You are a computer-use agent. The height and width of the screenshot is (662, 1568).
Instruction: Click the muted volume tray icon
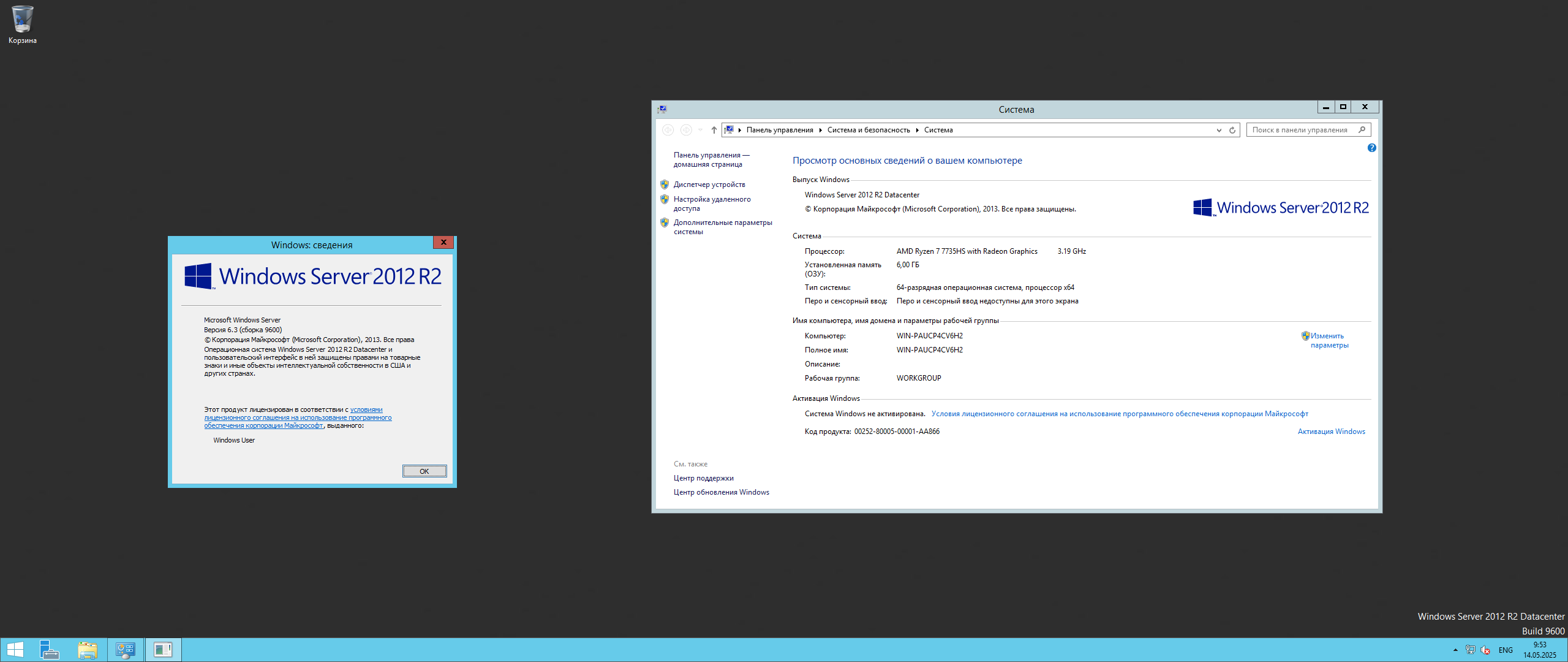coord(1485,650)
